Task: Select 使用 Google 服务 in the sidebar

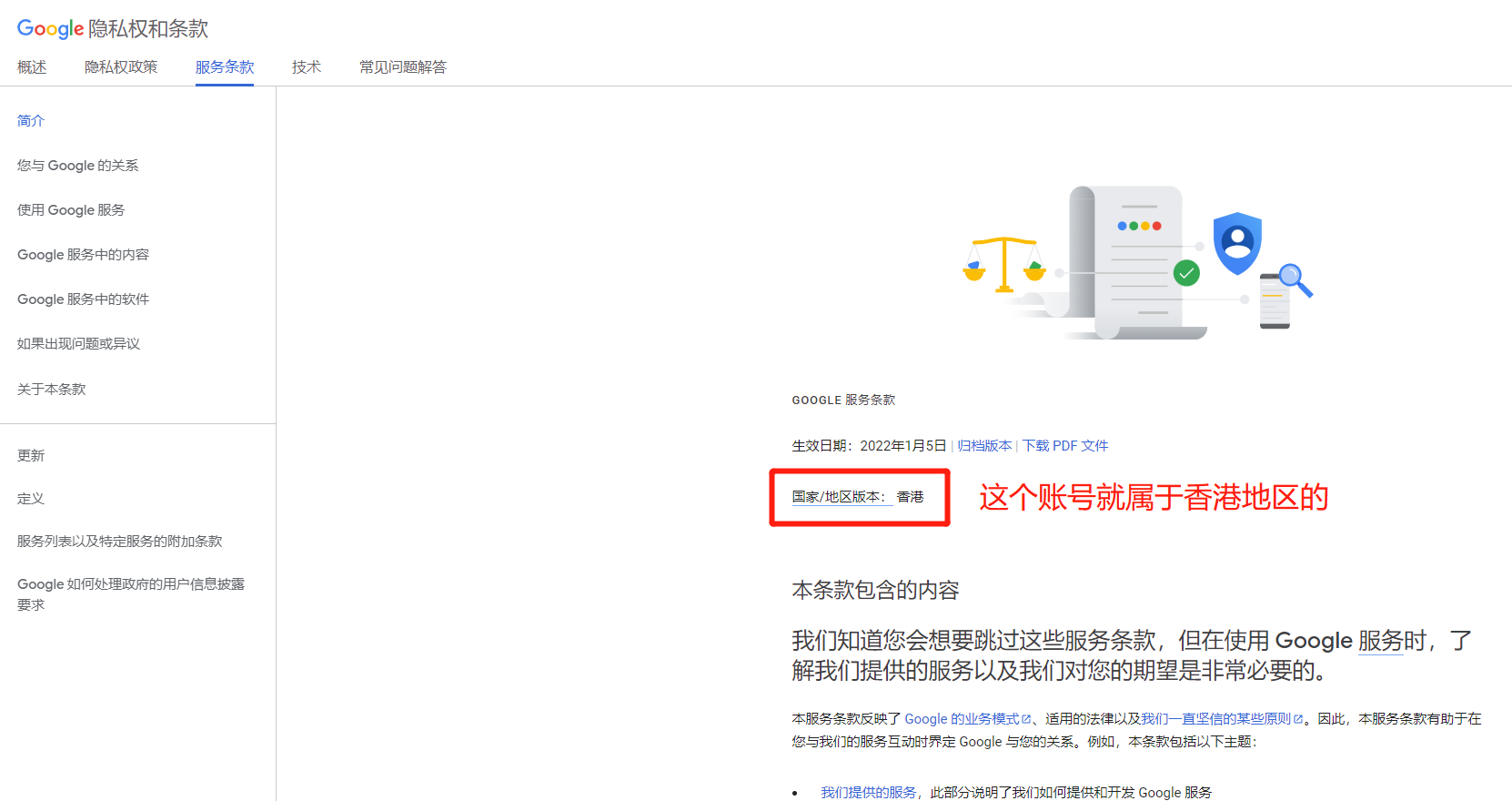Action: coord(71,210)
